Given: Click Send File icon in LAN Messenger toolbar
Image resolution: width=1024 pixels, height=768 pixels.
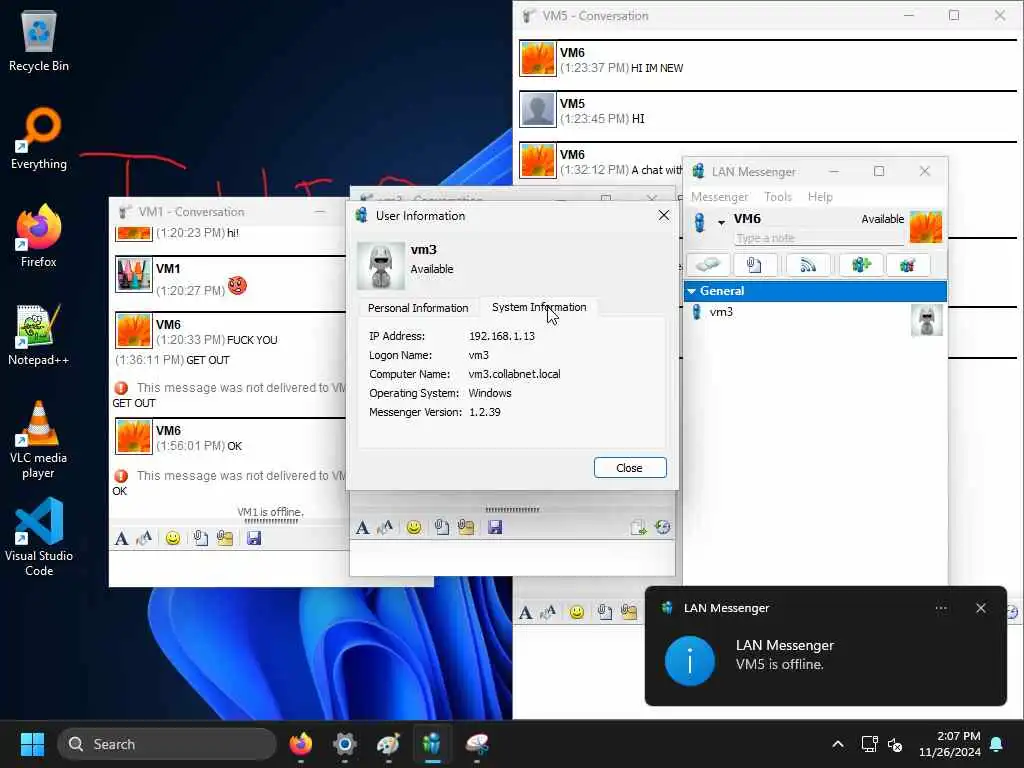Looking at the screenshot, I should coord(754,264).
